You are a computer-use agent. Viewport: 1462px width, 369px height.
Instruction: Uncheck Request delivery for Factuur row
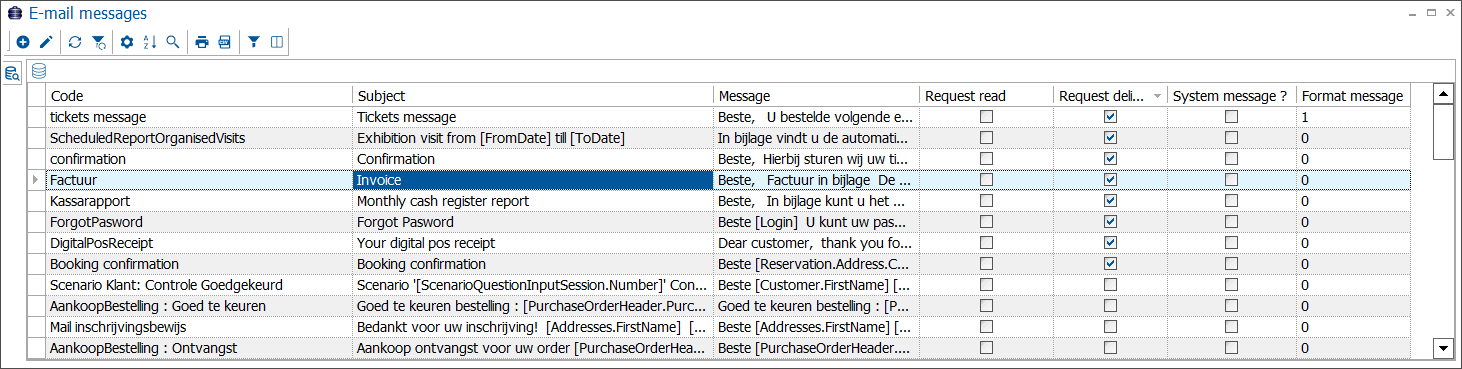pos(1110,180)
